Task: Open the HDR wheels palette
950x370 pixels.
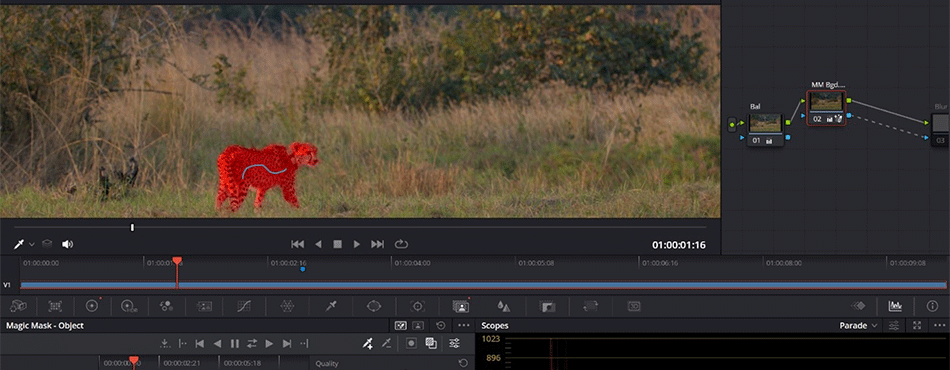Action: pyautogui.click(x=129, y=306)
